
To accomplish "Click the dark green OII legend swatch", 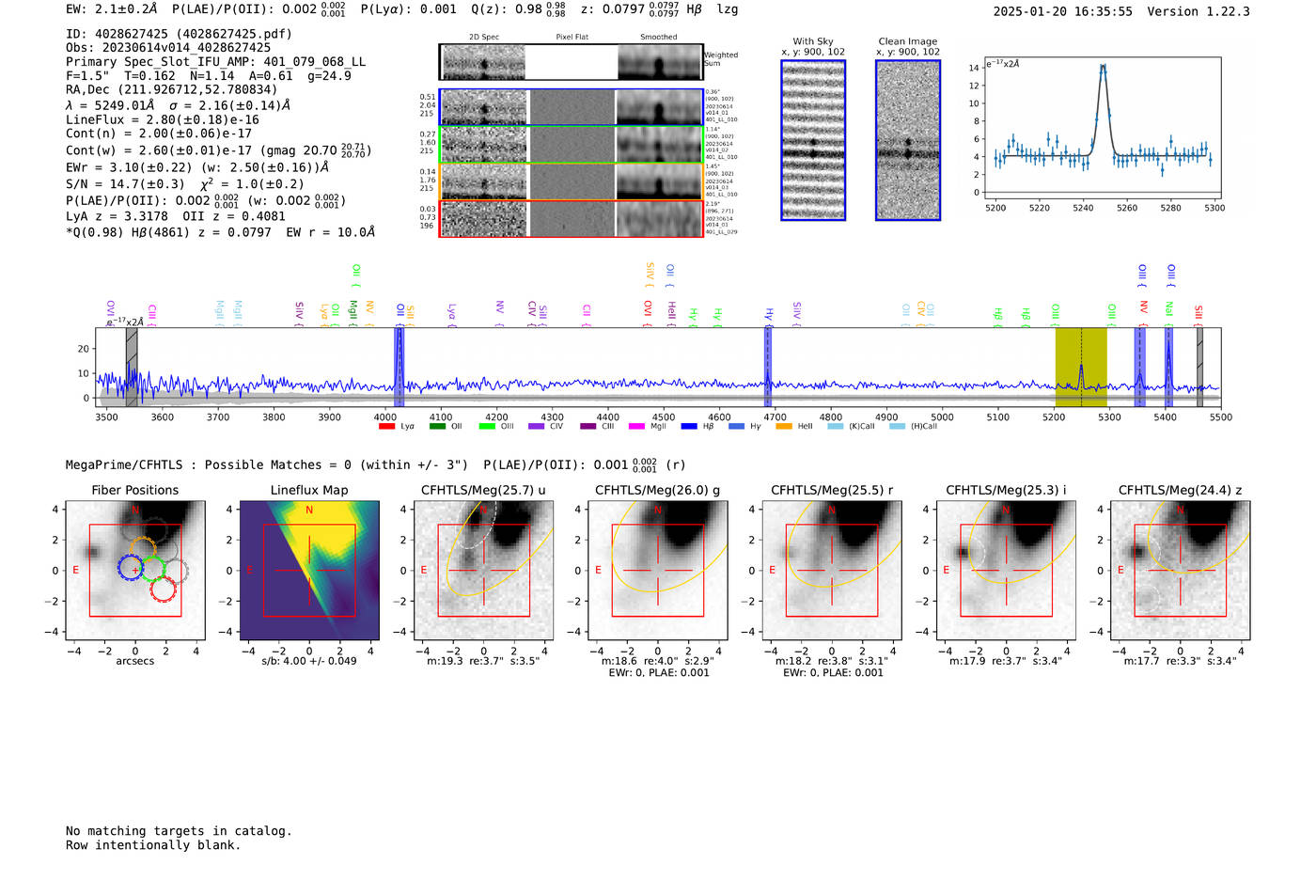I will click(437, 427).
